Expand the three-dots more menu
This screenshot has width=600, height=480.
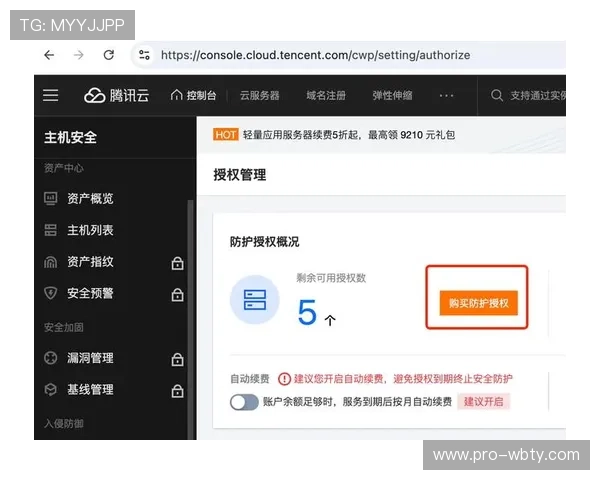[446, 95]
